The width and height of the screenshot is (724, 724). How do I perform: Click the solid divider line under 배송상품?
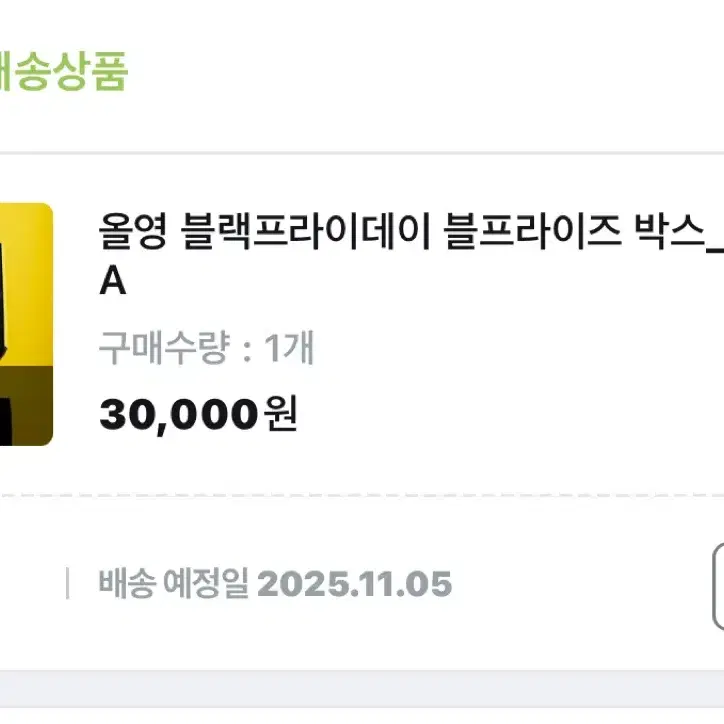point(362,153)
